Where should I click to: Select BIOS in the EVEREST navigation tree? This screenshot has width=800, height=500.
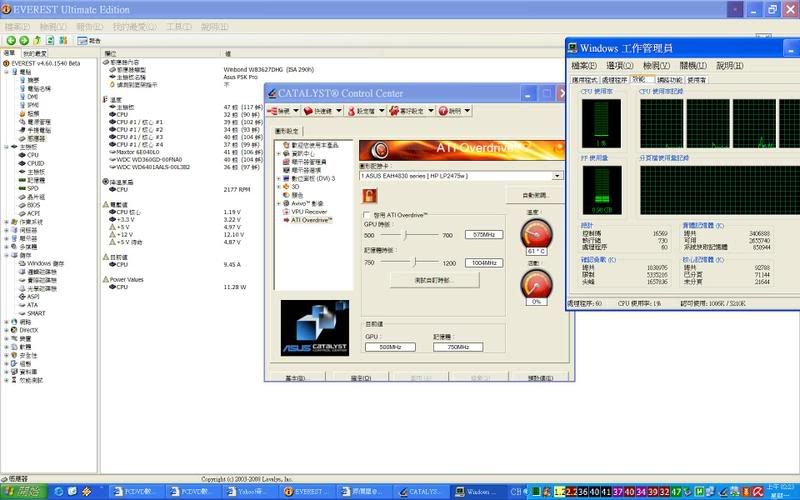tap(34, 205)
